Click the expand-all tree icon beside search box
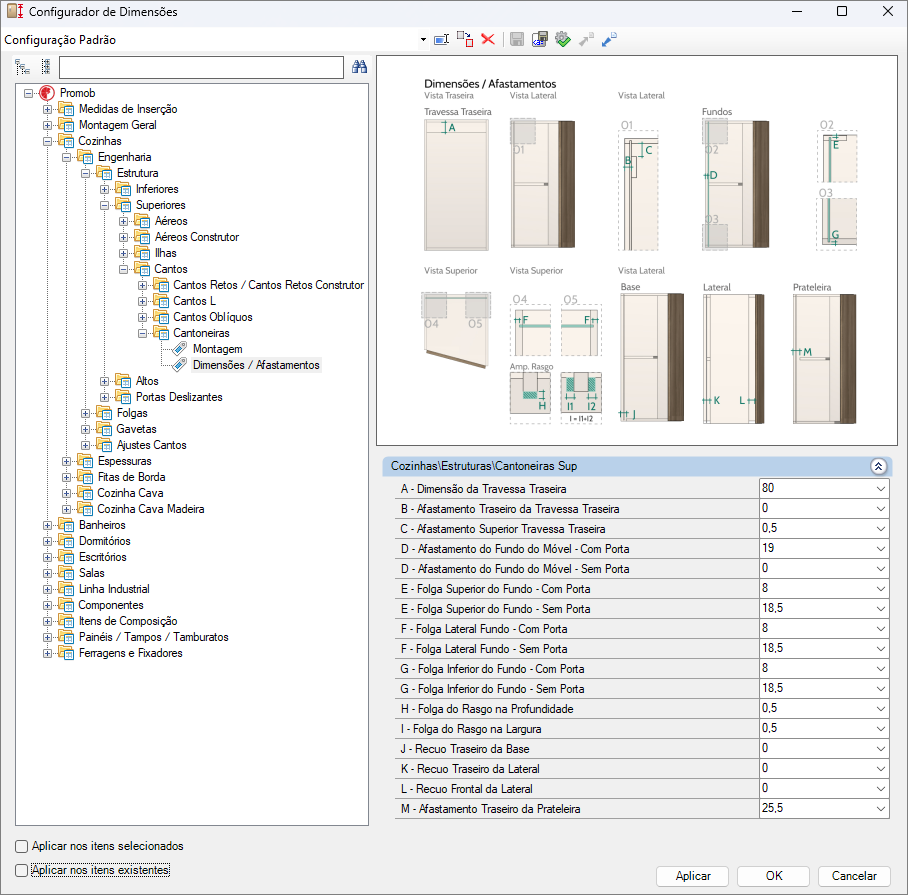 (23, 67)
